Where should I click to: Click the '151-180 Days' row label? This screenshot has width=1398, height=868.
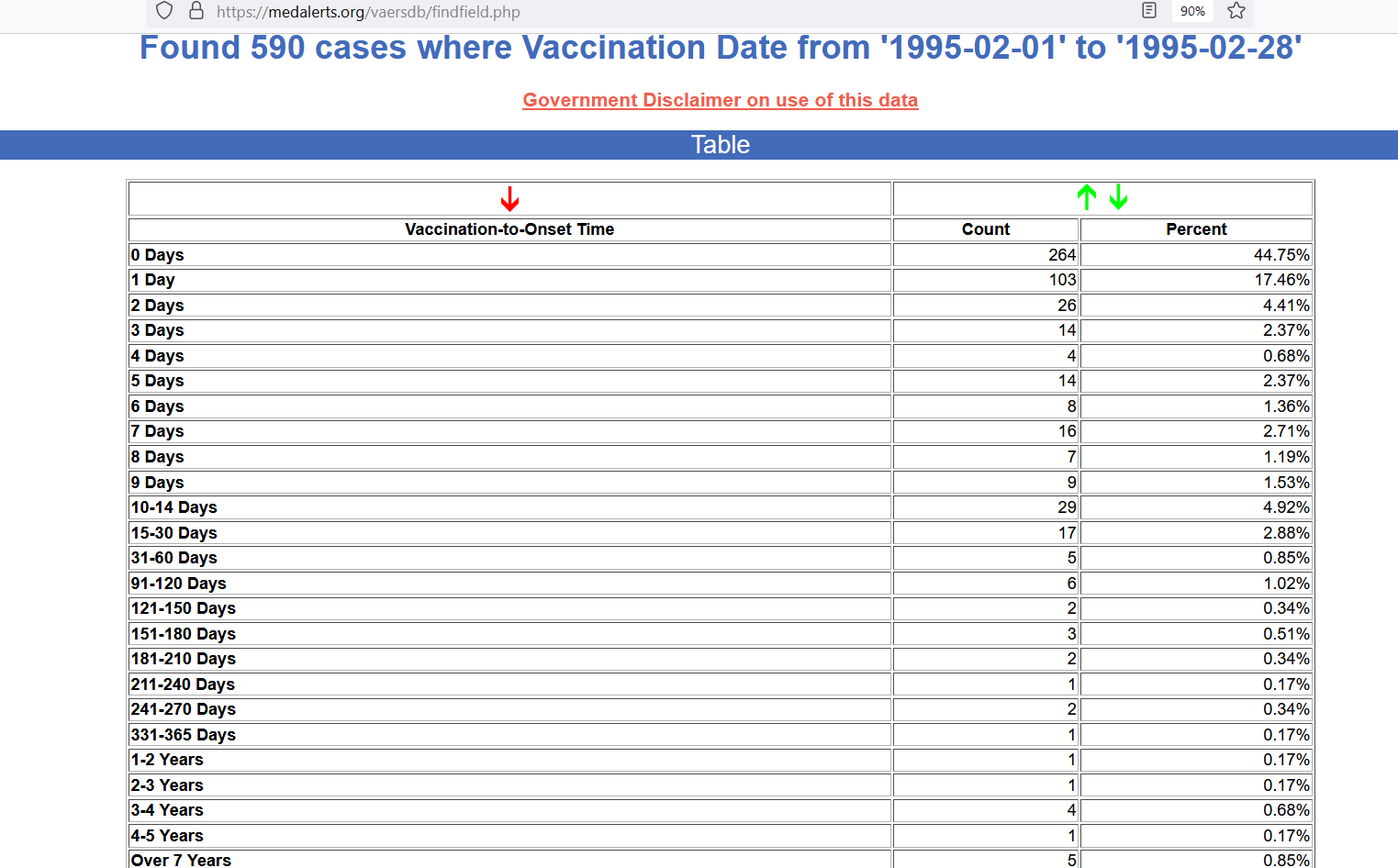[x=184, y=634]
